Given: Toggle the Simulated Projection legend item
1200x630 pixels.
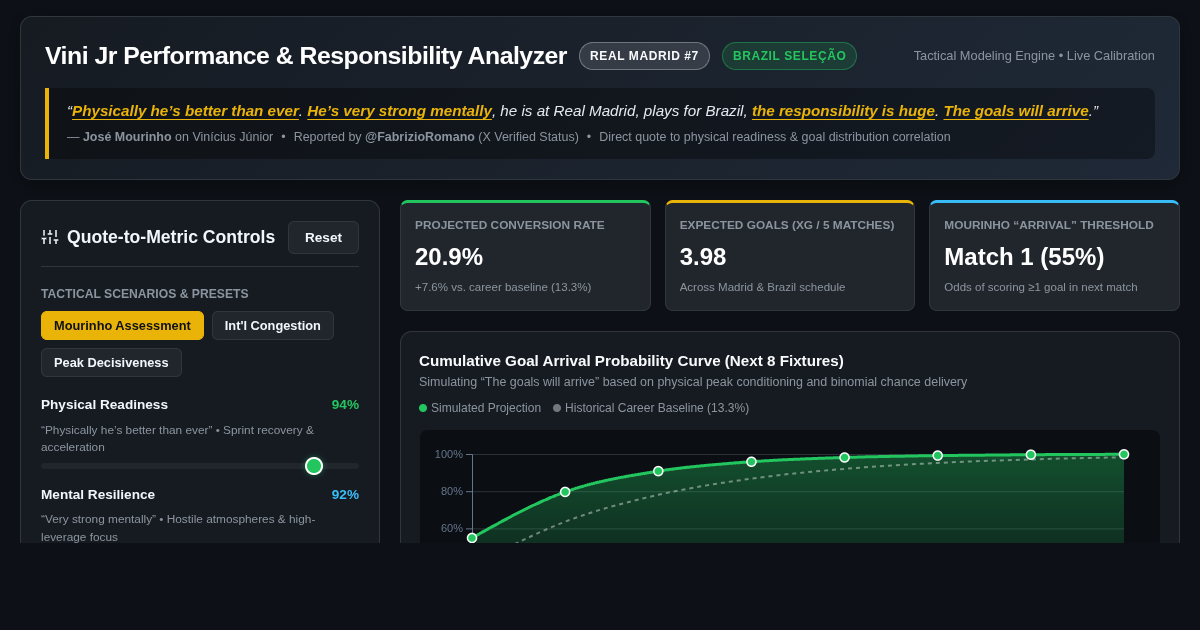Looking at the screenshot, I should 480,408.
